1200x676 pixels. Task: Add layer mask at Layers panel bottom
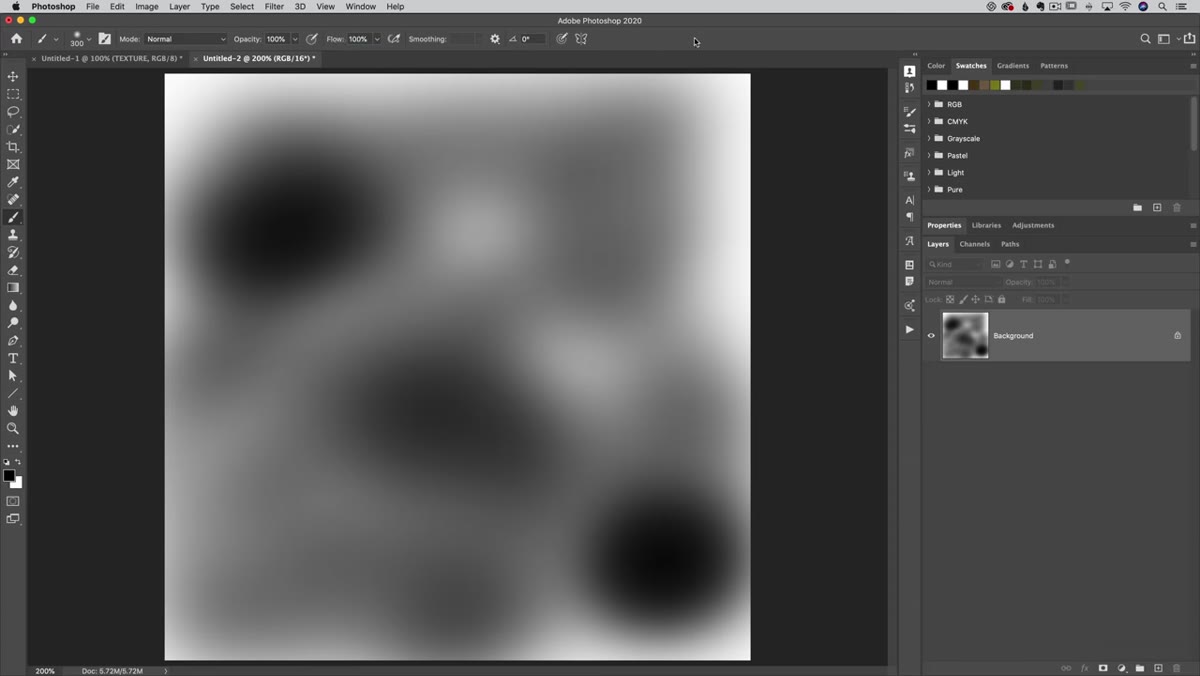click(1103, 668)
